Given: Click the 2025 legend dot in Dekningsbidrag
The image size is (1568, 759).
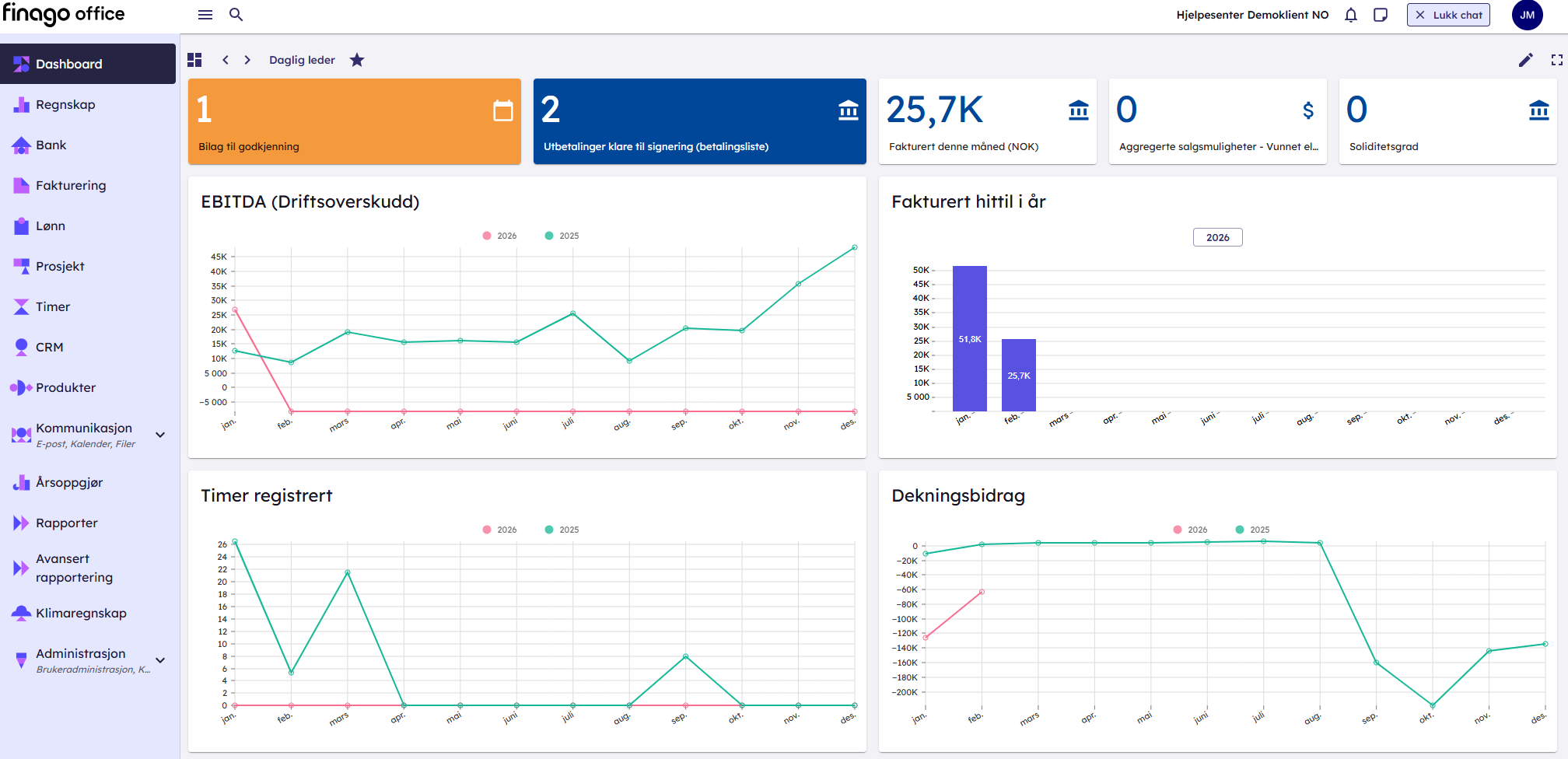Looking at the screenshot, I should pos(1240,530).
